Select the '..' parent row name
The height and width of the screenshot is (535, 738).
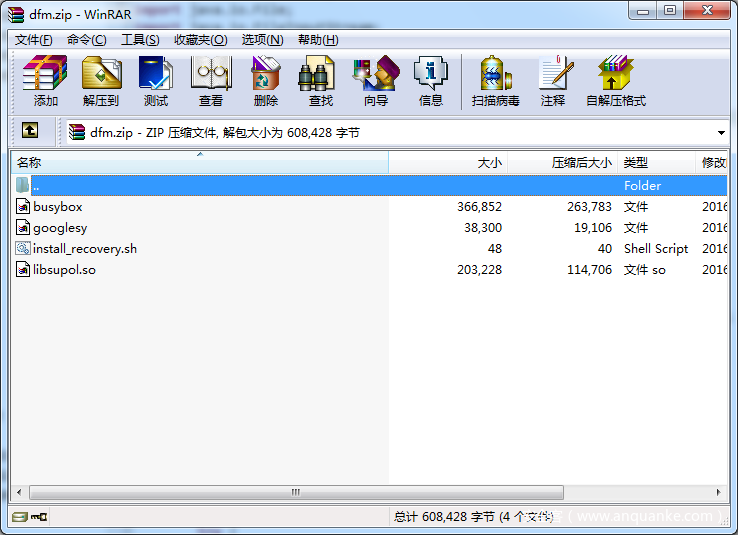click(x=36, y=186)
